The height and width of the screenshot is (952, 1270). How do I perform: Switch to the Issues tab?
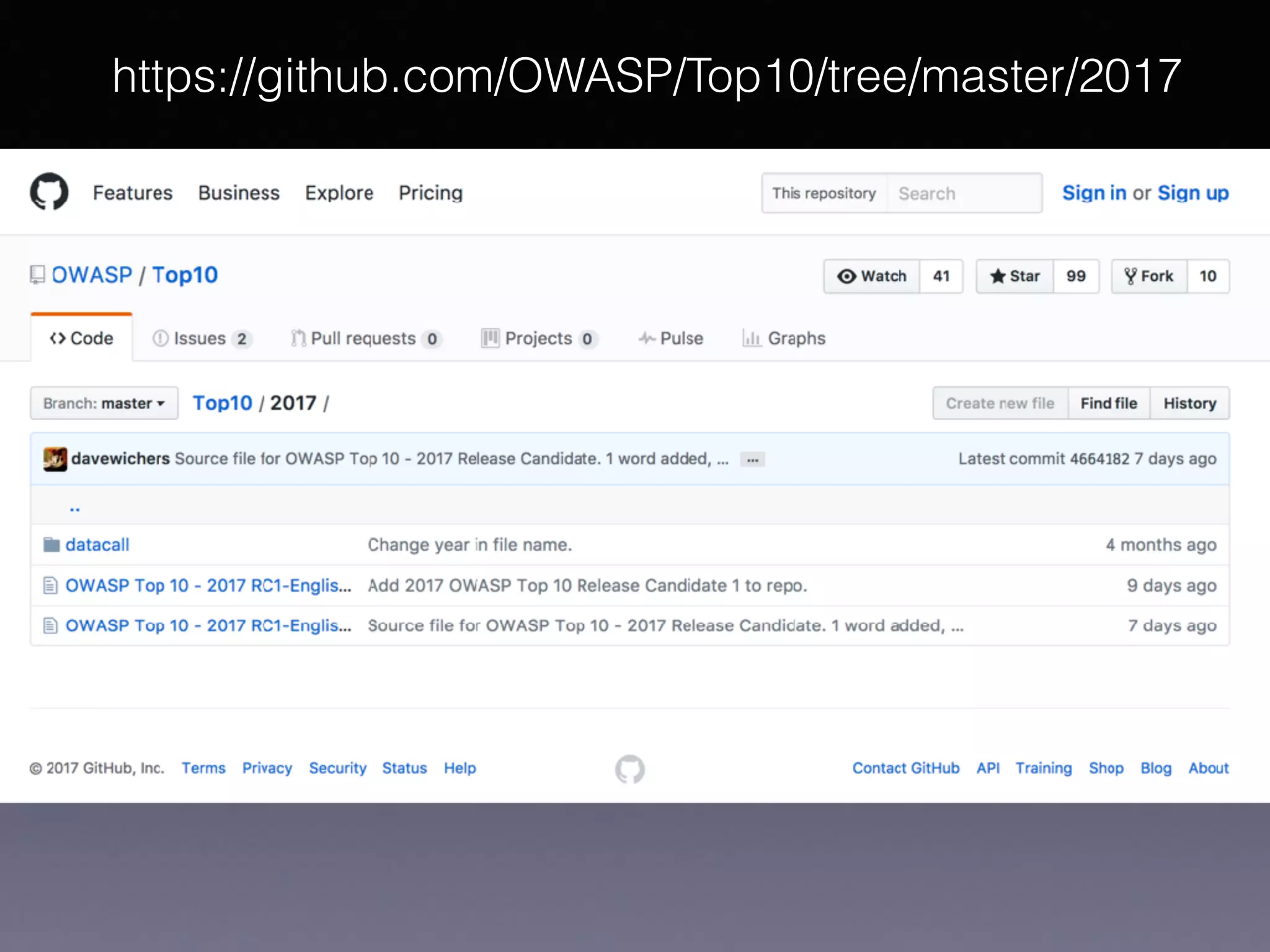coord(202,338)
